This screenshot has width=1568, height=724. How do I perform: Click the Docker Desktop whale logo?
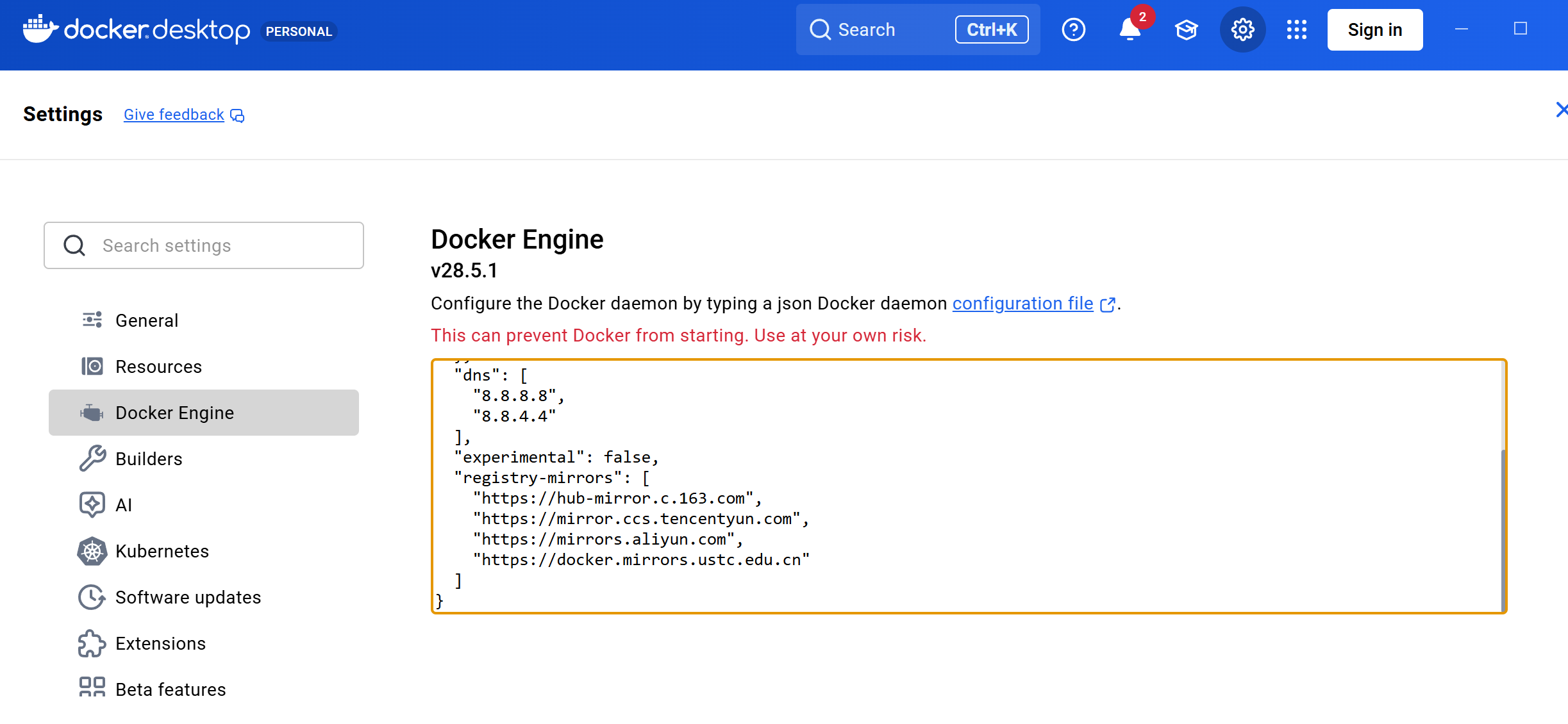pyautogui.click(x=40, y=29)
